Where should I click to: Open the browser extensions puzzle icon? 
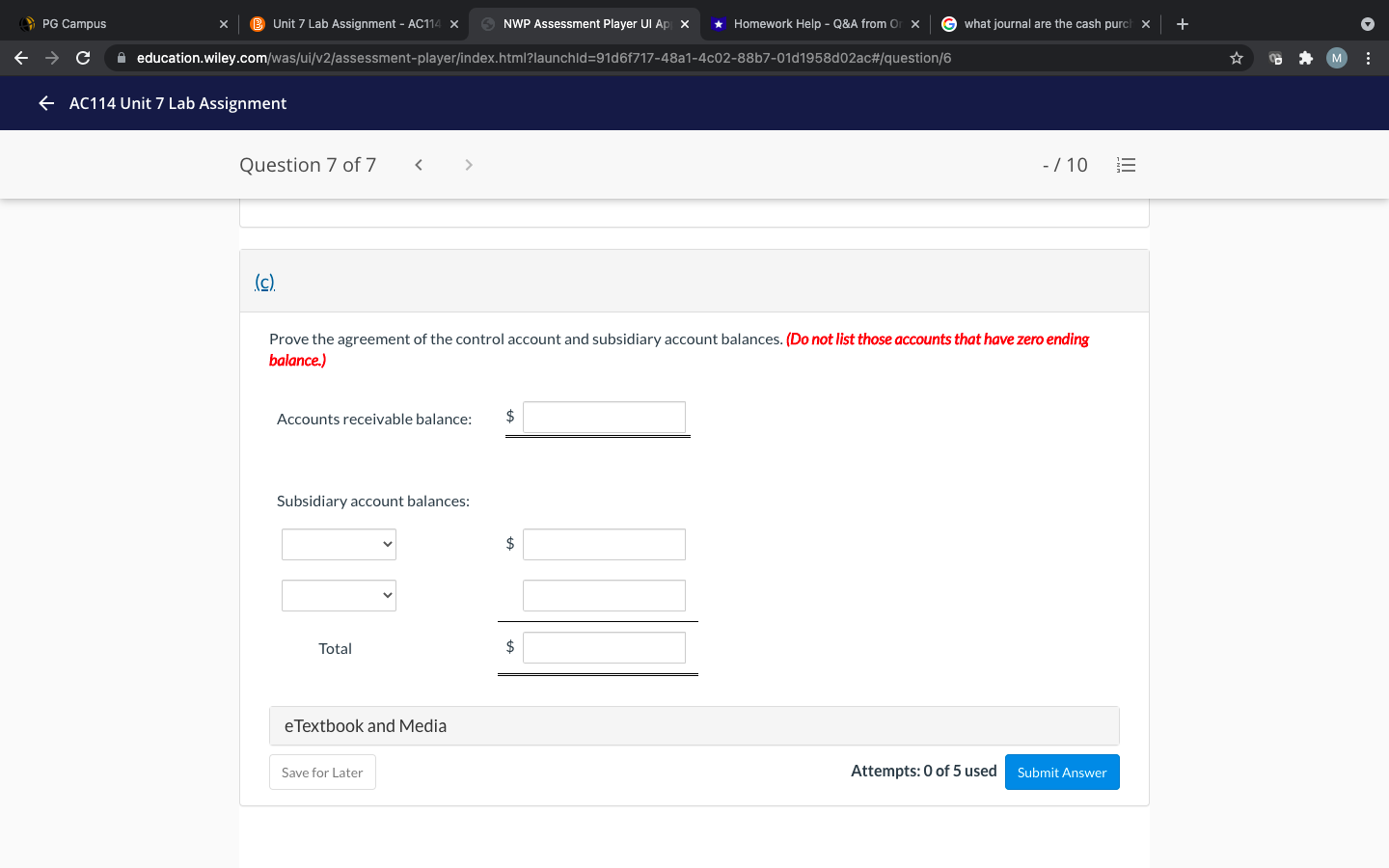click(x=1305, y=58)
